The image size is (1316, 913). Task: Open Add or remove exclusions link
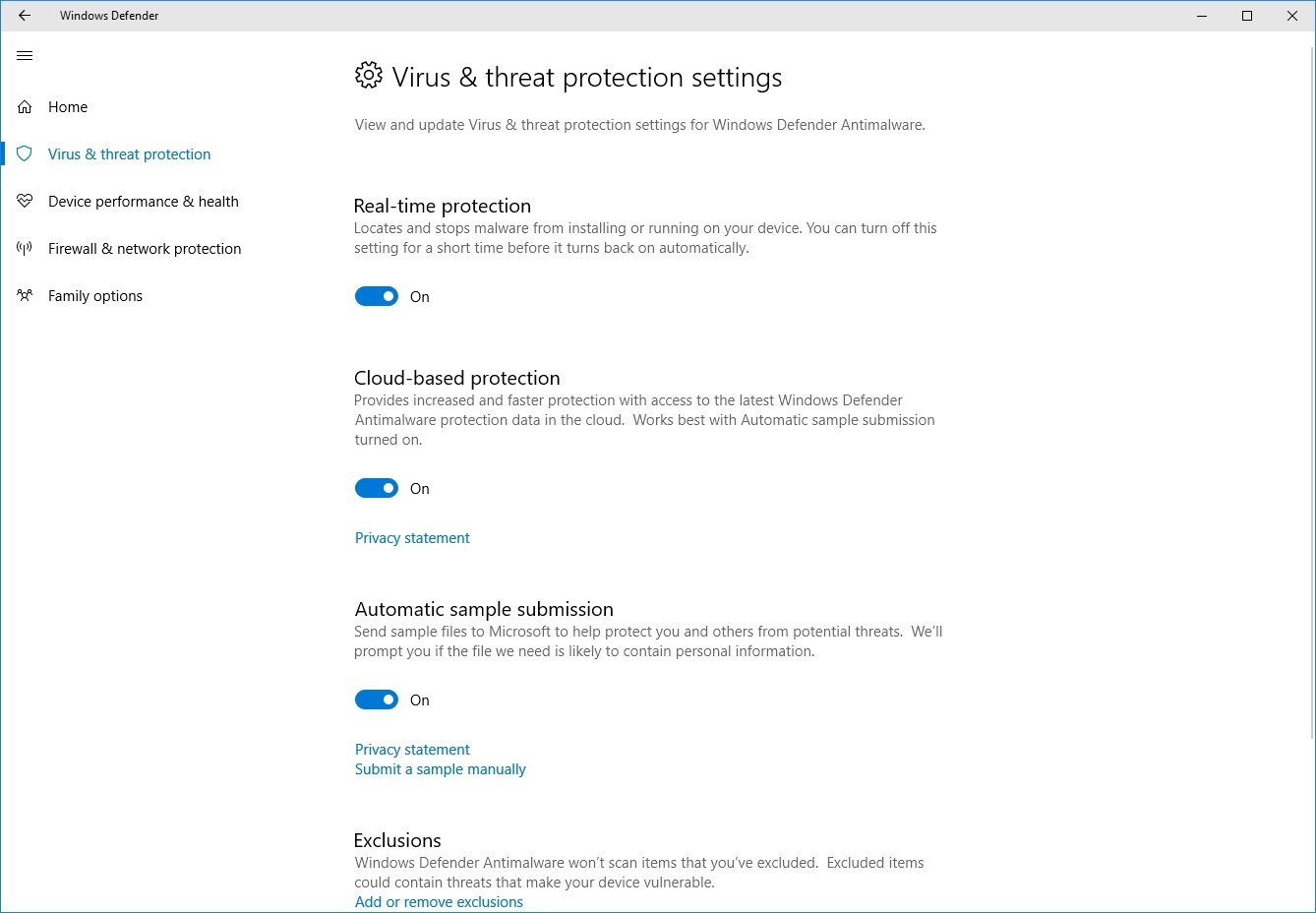439,902
